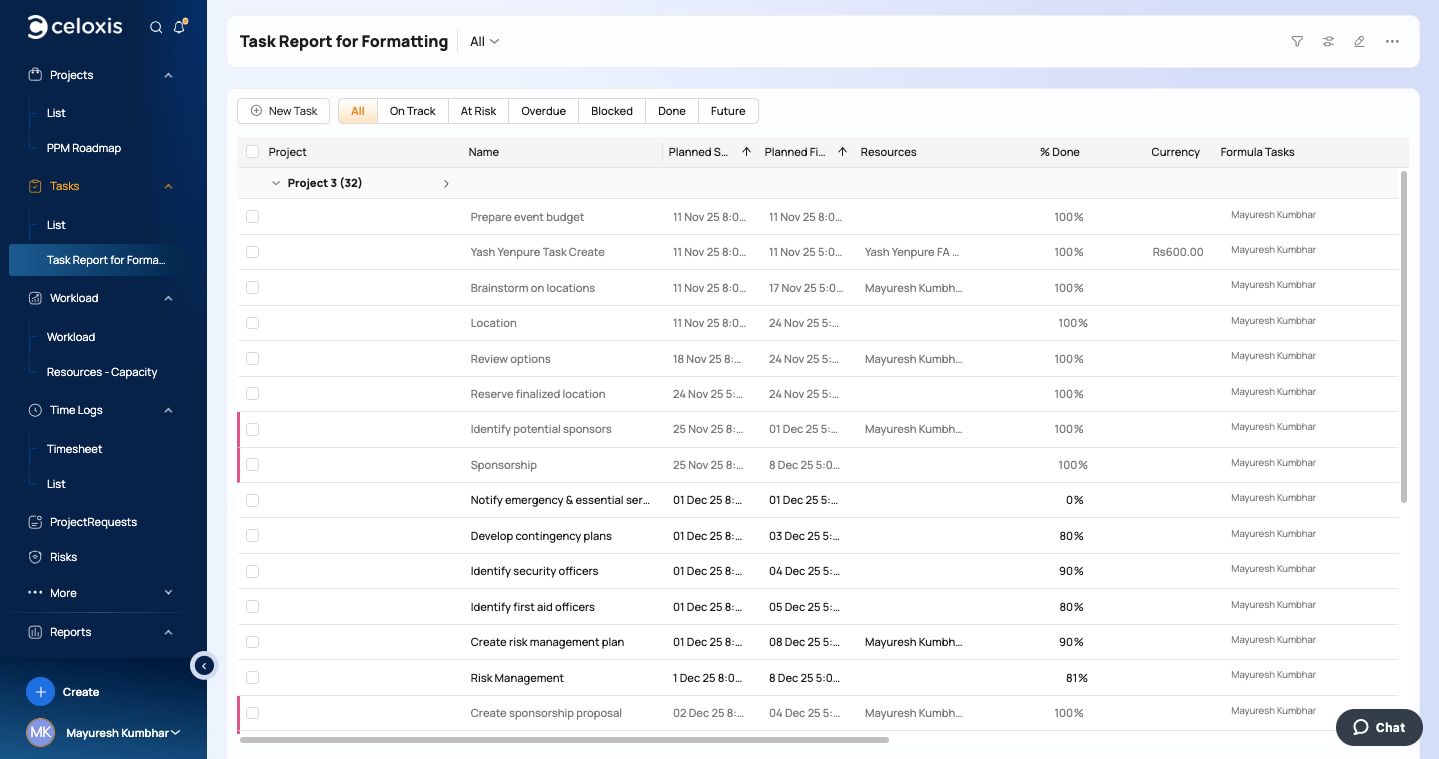Click the filter funnel icon
This screenshot has height=759, width=1439.
1297,42
